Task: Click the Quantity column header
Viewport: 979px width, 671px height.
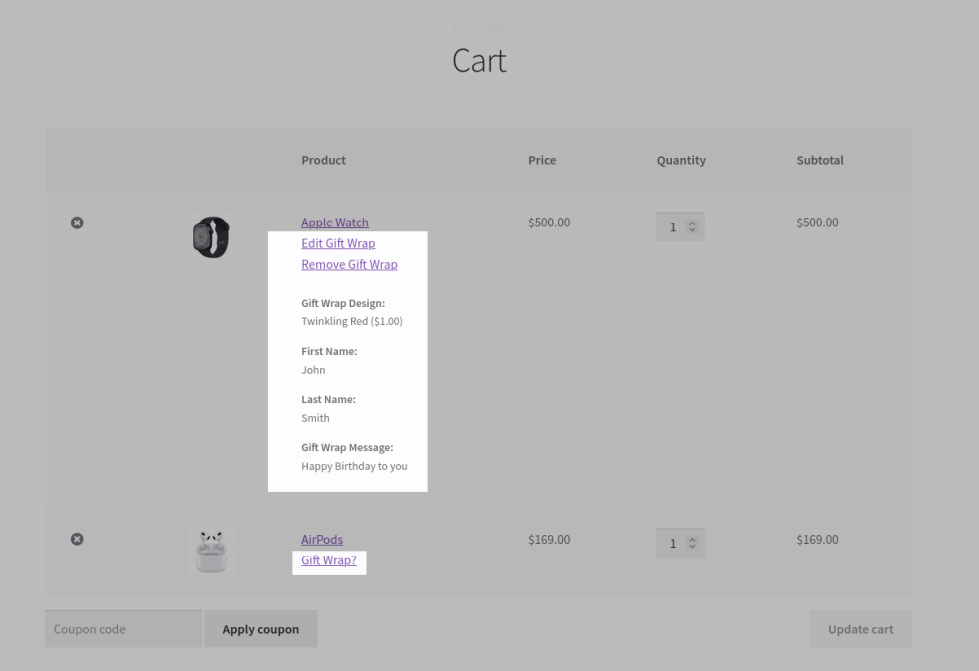Action: coord(681,160)
